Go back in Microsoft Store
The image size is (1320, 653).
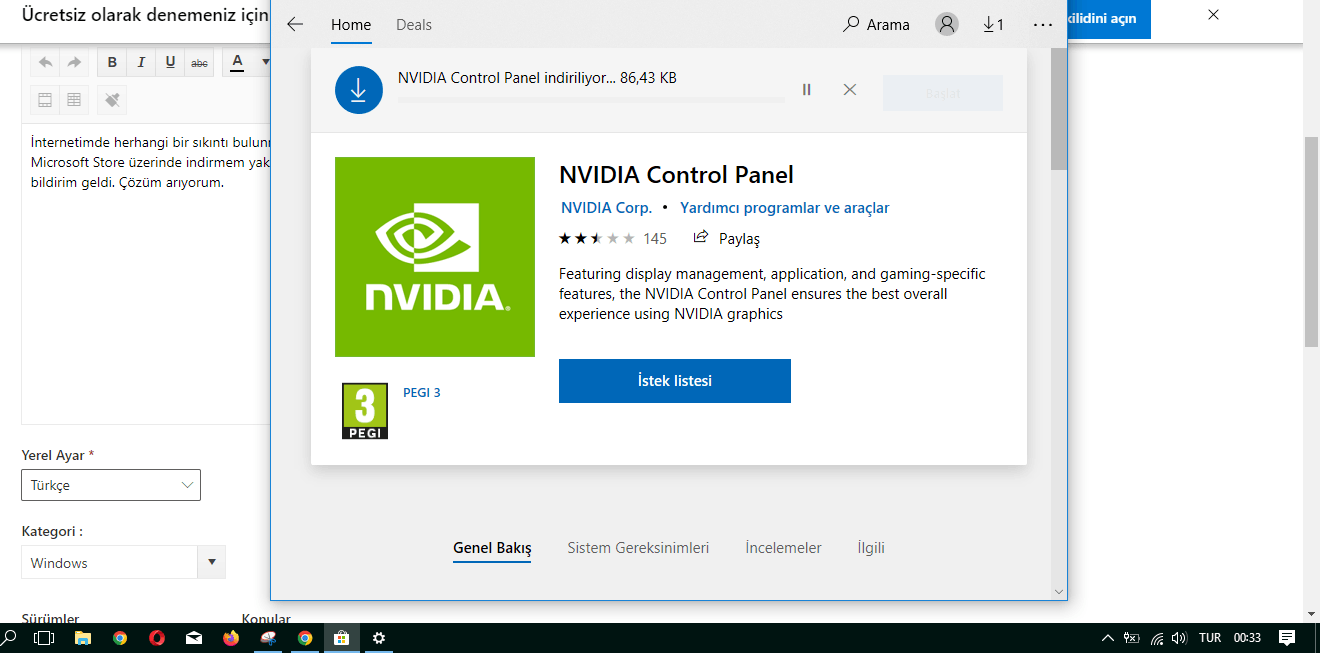click(294, 24)
